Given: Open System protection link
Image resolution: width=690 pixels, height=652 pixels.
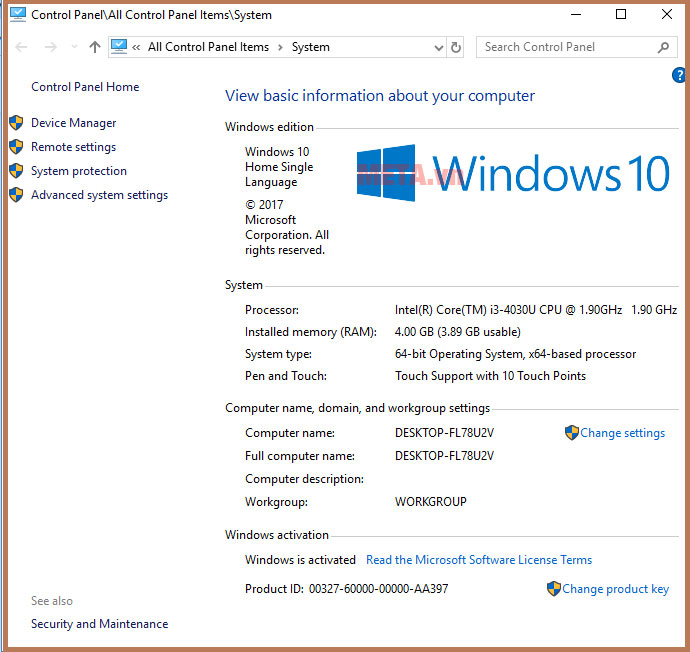Looking at the screenshot, I should click(79, 171).
